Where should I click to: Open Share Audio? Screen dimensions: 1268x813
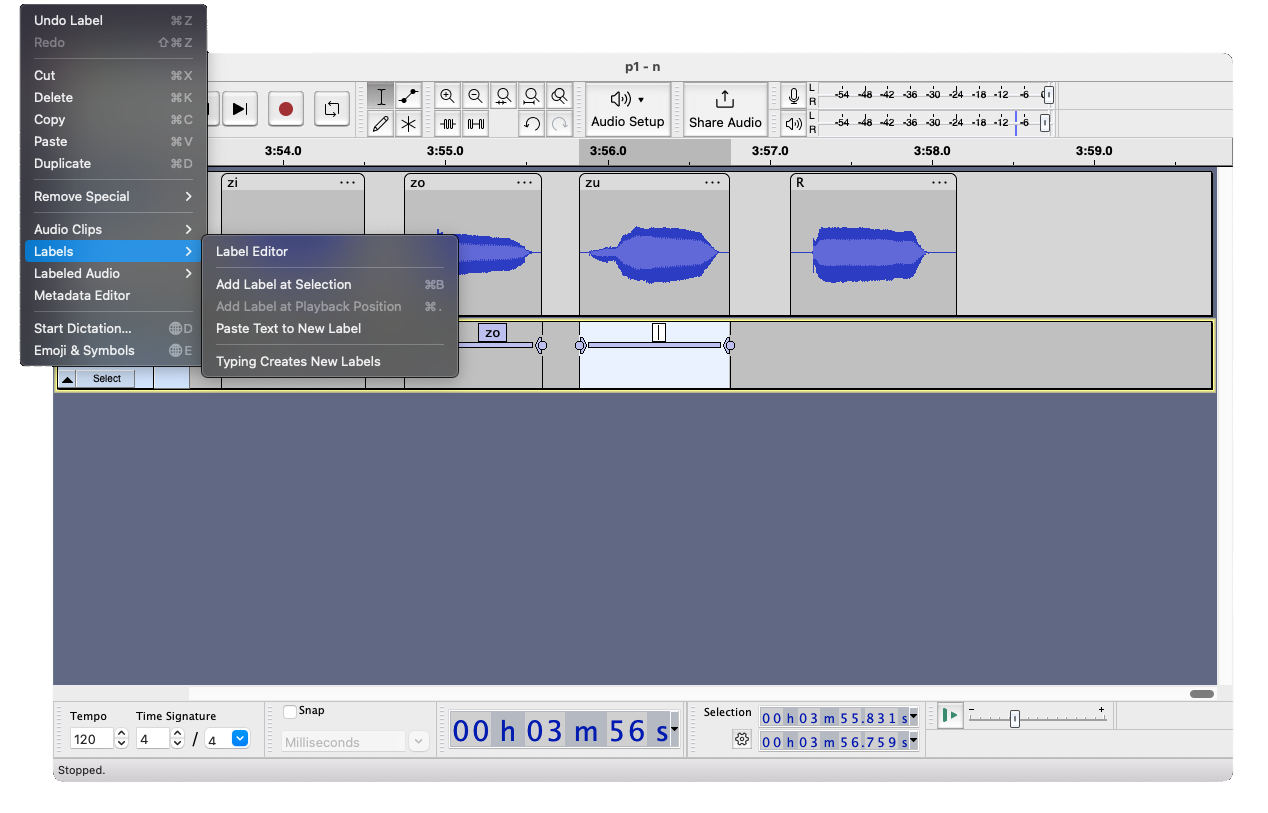point(725,109)
